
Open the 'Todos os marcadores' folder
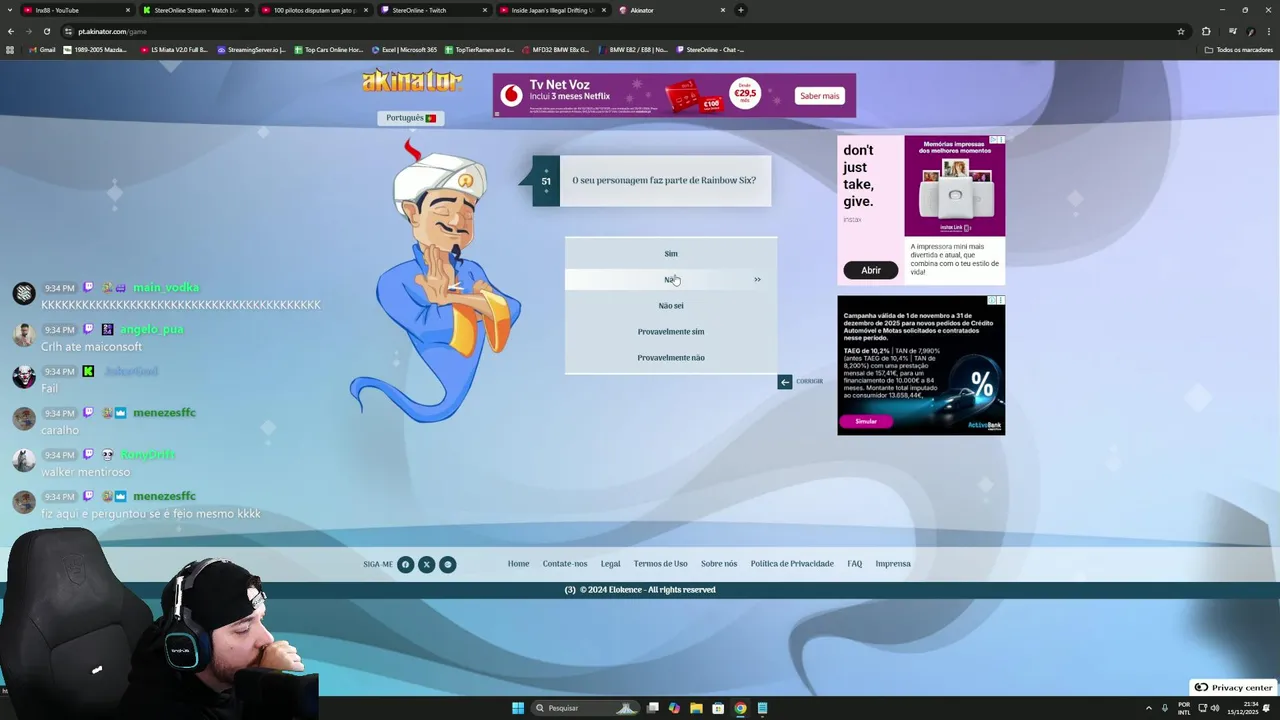coord(1239,49)
